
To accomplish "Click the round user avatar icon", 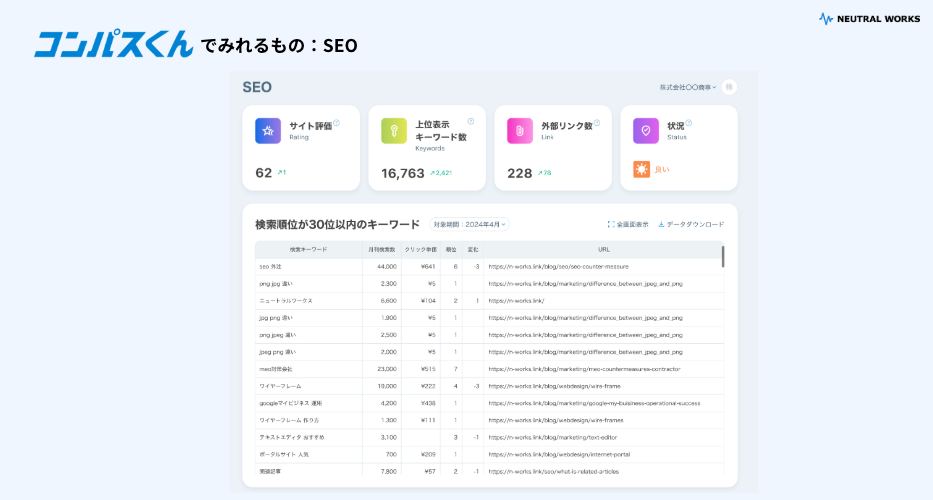I will click(729, 87).
